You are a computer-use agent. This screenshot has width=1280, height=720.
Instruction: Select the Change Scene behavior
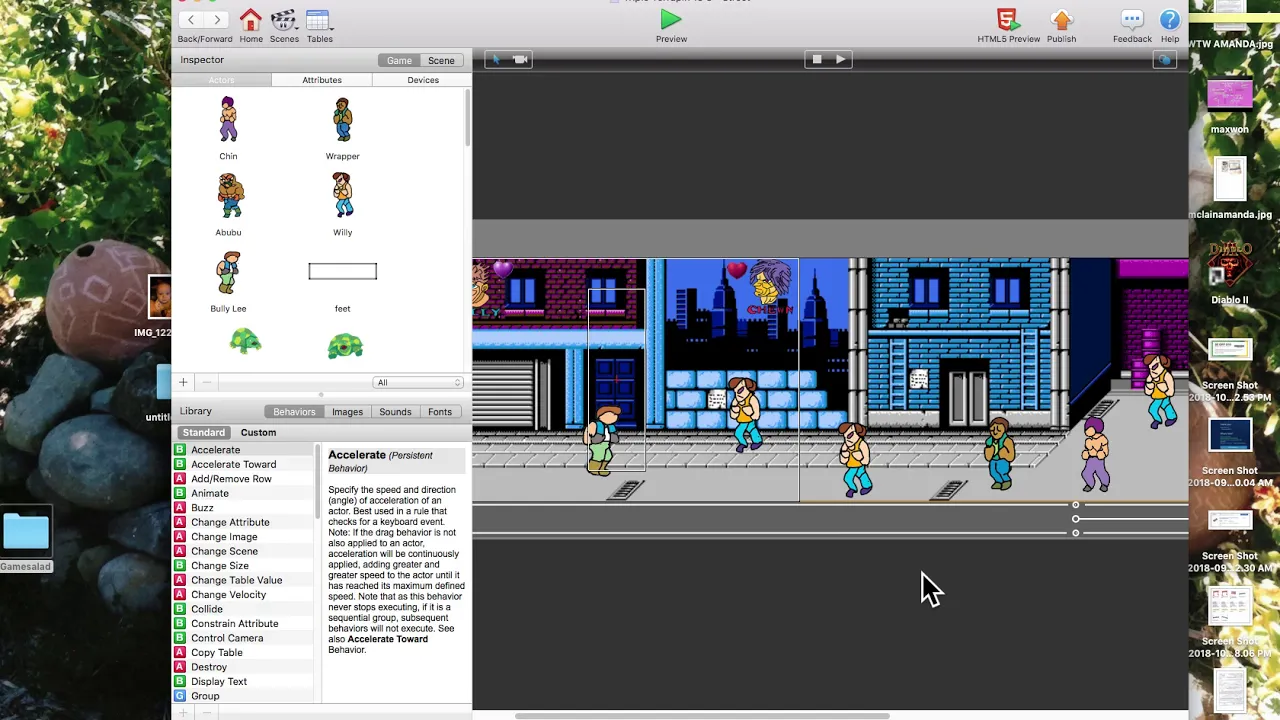pos(244,551)
